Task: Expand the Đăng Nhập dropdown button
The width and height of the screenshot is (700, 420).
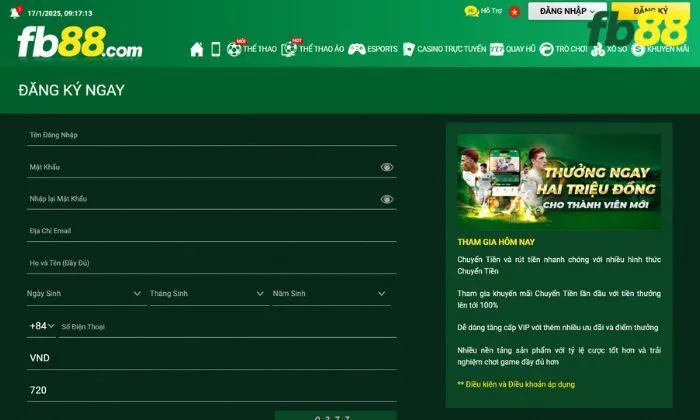Action: pyautogui.click(x=567, y=11)
